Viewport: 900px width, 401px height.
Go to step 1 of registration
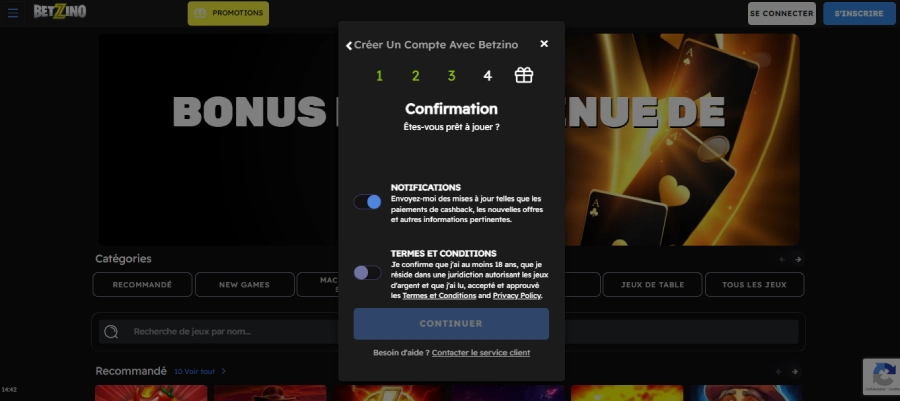pyautogui.click(x=379, y=76)
